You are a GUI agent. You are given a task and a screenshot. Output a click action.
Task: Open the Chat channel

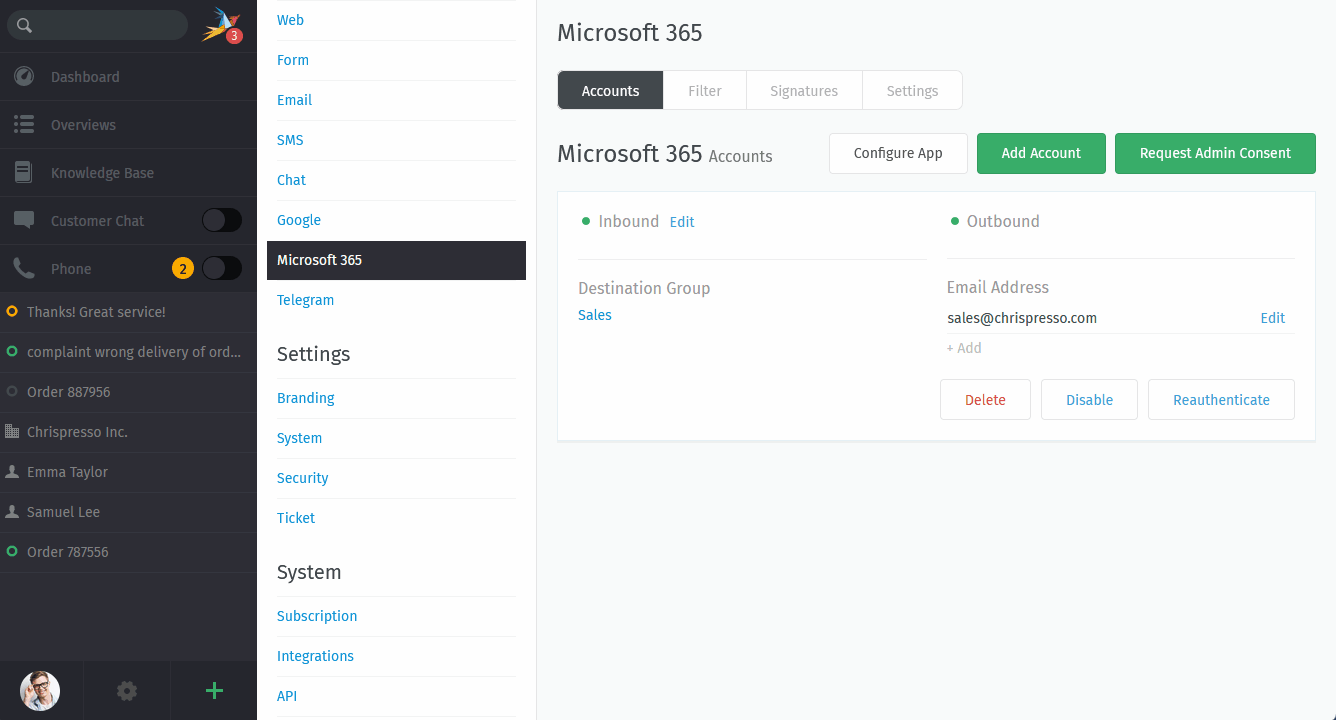tap(291, 180)
